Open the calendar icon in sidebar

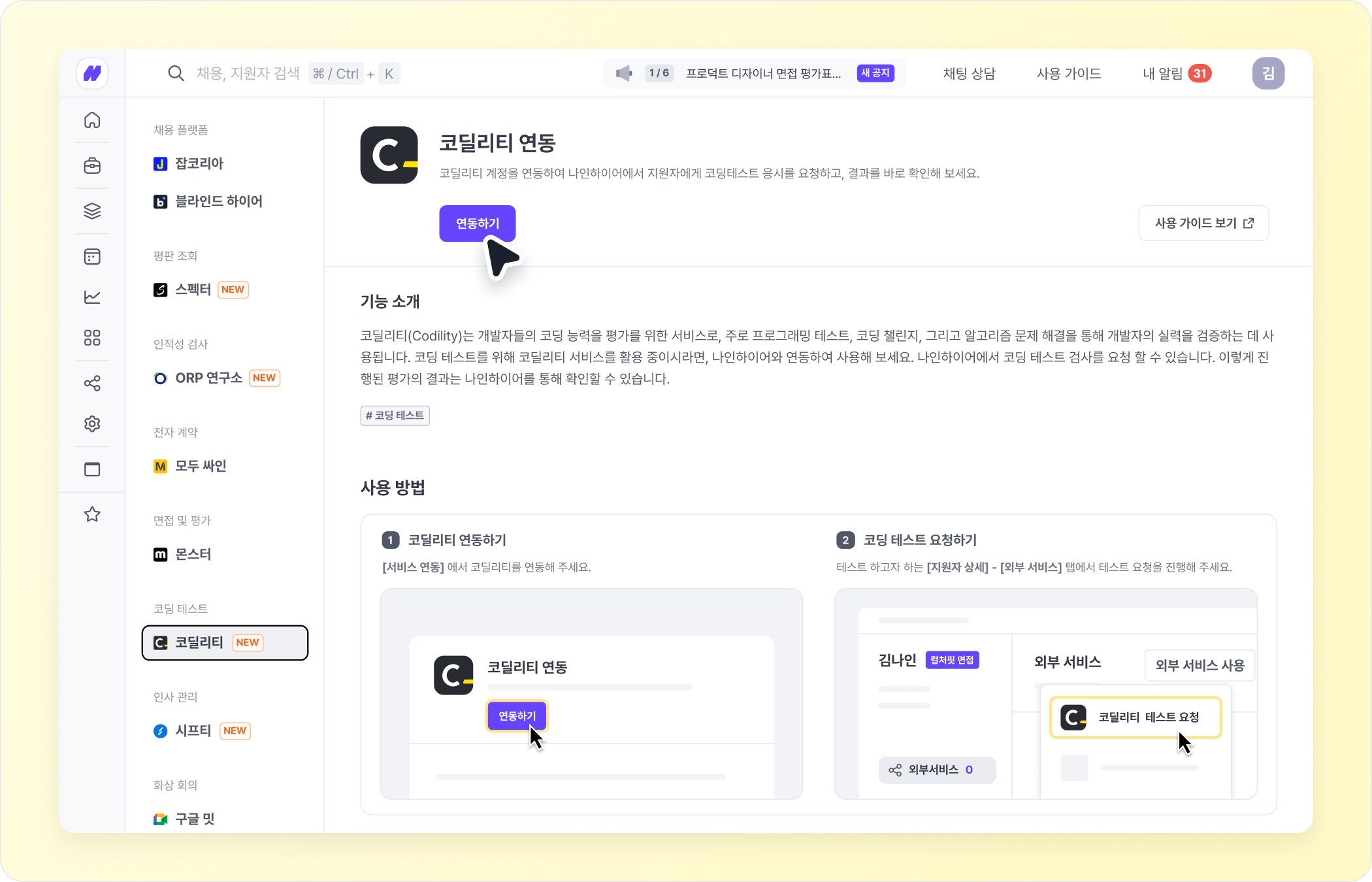92,257
